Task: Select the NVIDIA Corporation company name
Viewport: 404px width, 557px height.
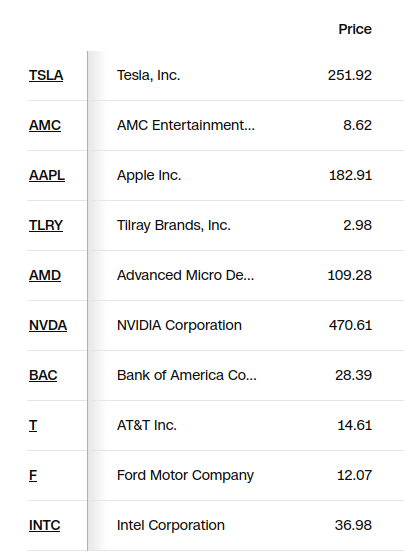Action: (x=179, y=325)
